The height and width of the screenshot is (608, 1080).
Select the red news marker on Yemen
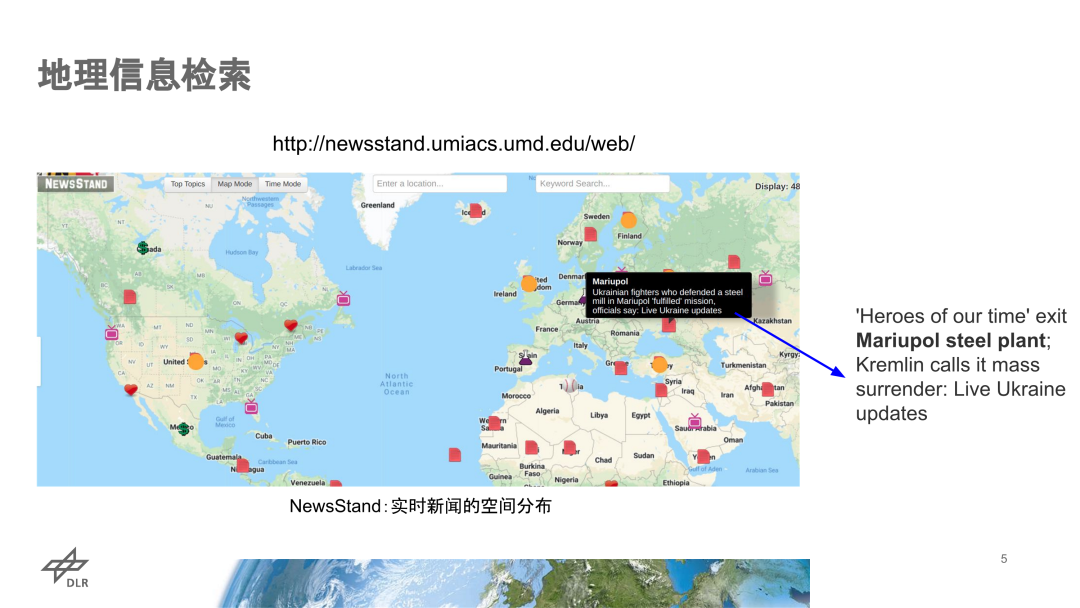(703, 456)
